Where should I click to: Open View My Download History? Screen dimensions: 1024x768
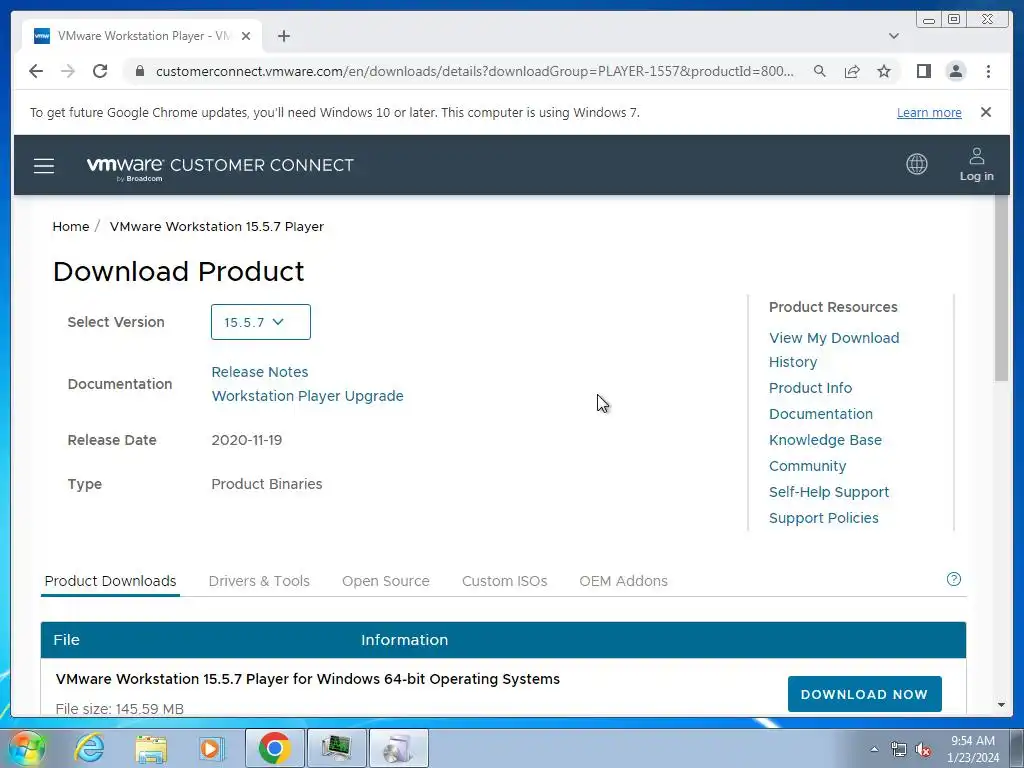[x=834, y=349]
